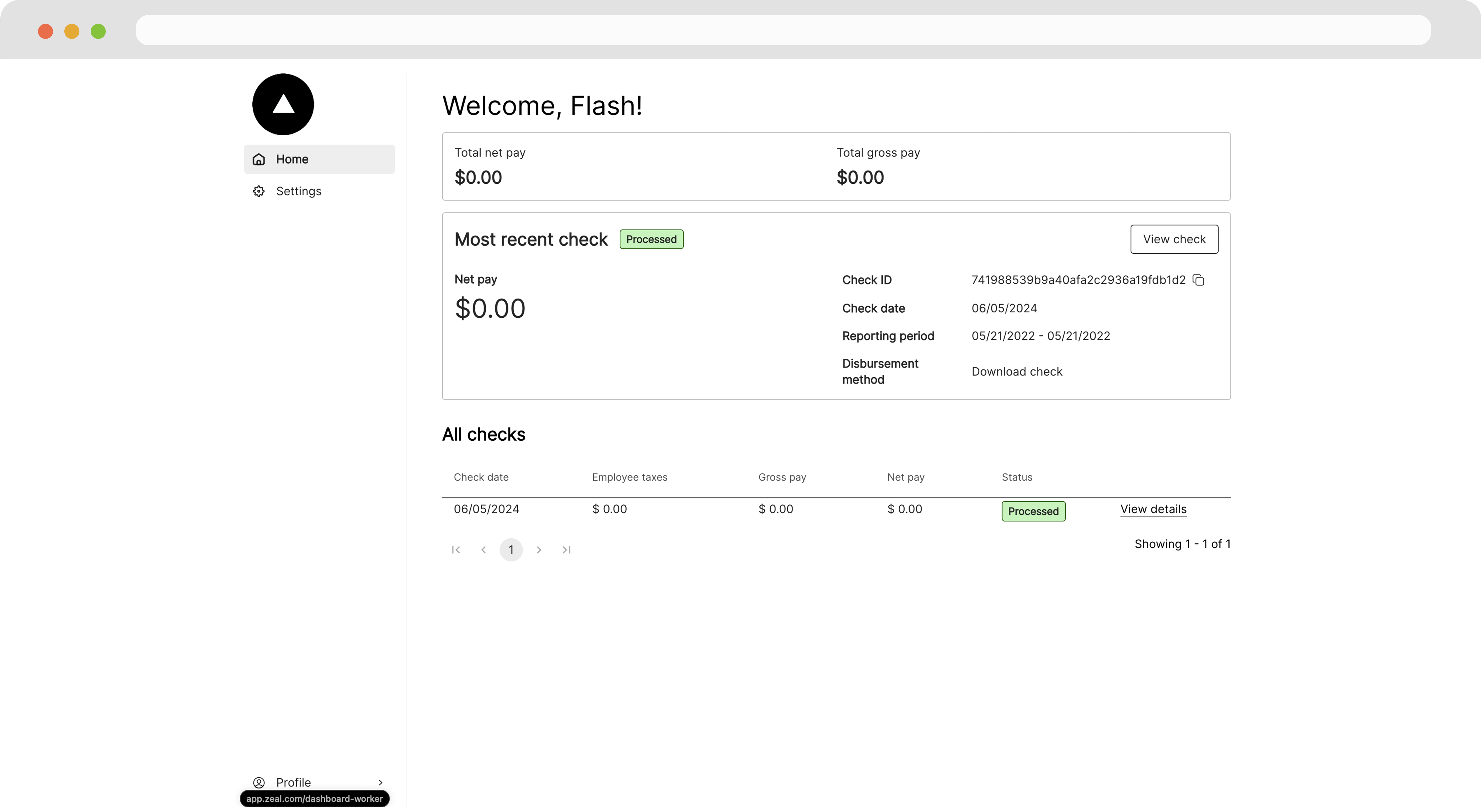Open the Home menu item
Screen dimensions: 1481x812
click(x=319, y=159)
